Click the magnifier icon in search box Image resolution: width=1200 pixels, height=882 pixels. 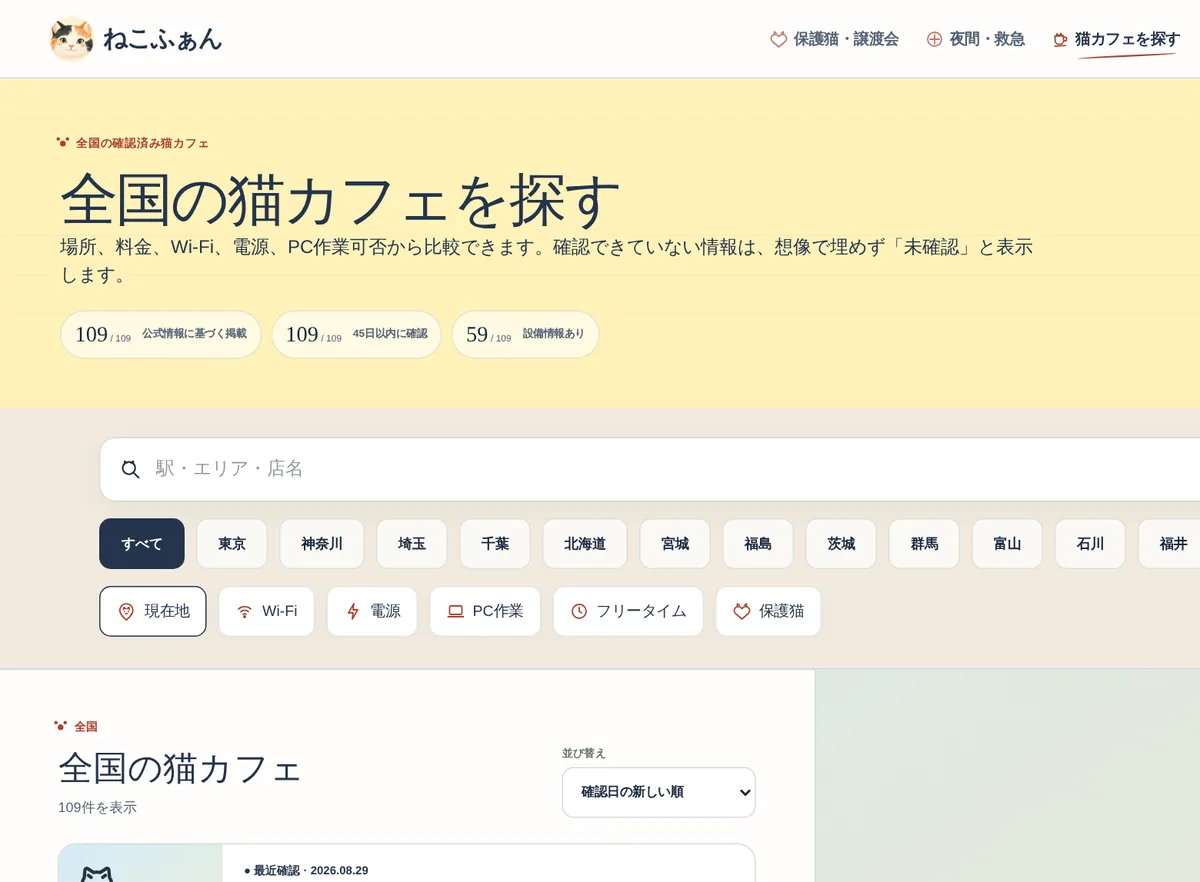130,469
